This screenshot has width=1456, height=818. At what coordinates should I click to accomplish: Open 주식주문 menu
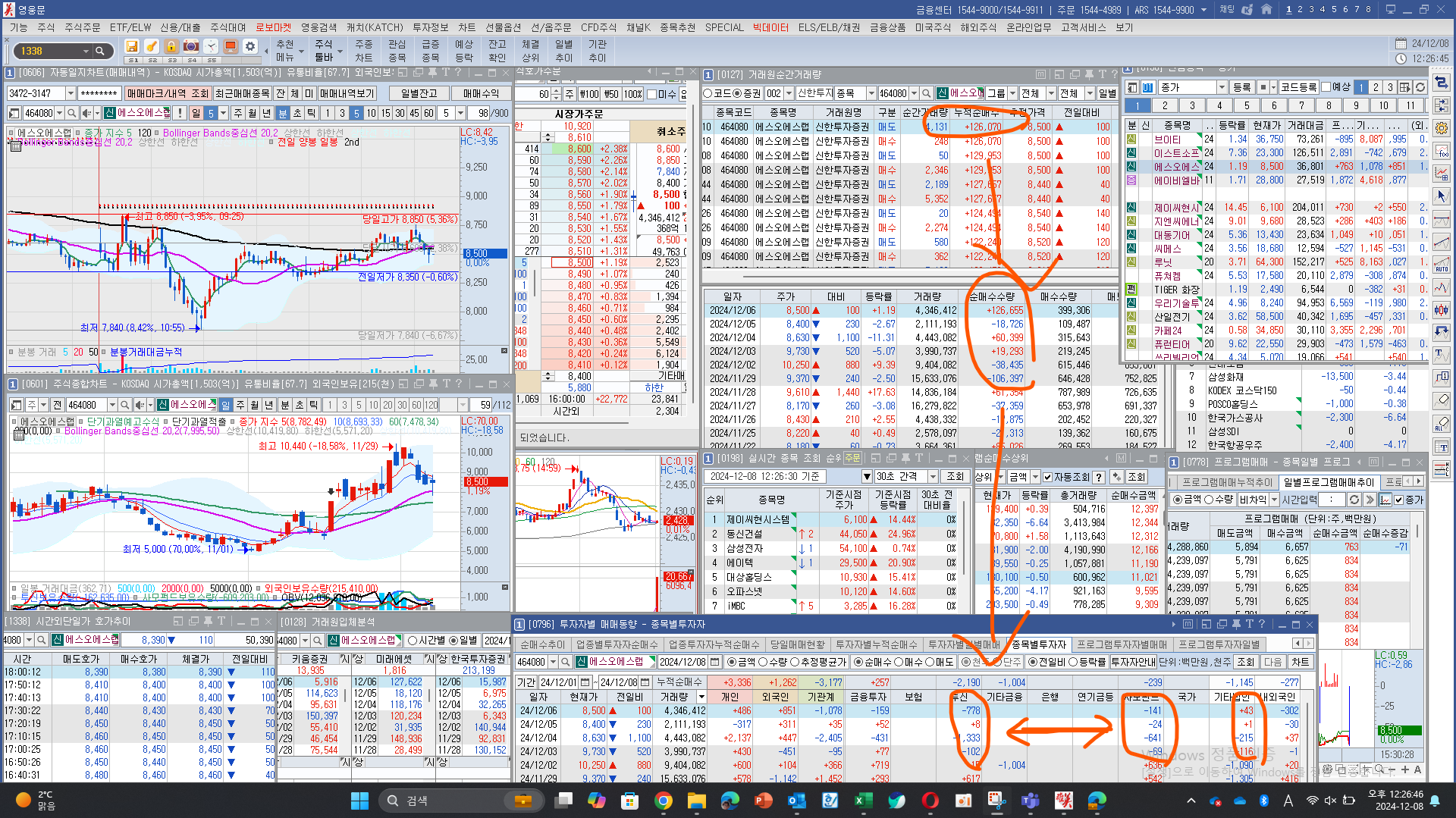pyautogui.click(x=82, y=27)
